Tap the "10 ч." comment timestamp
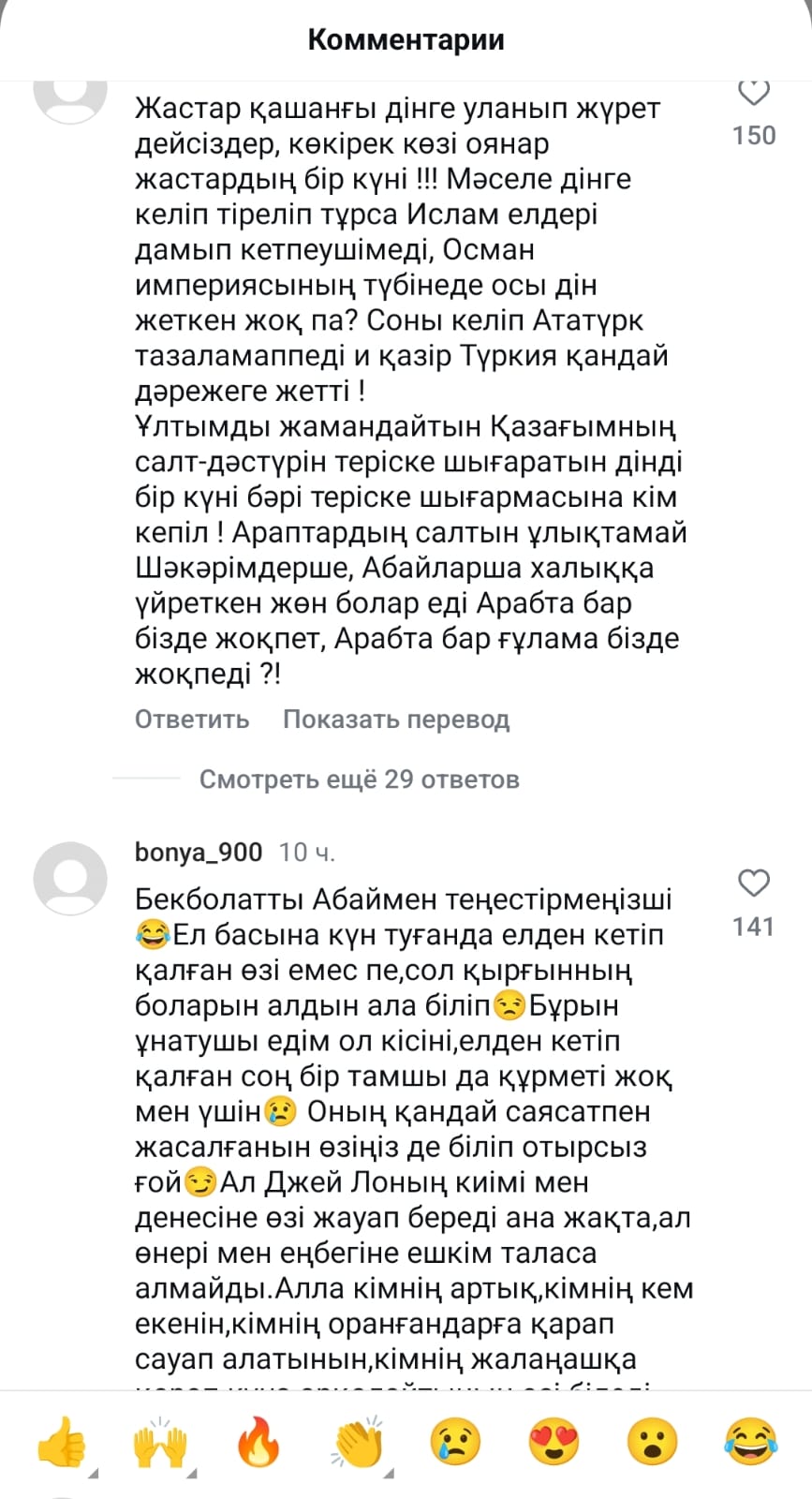This screenshot has width=812, height=1499. [x=307, y=853]
